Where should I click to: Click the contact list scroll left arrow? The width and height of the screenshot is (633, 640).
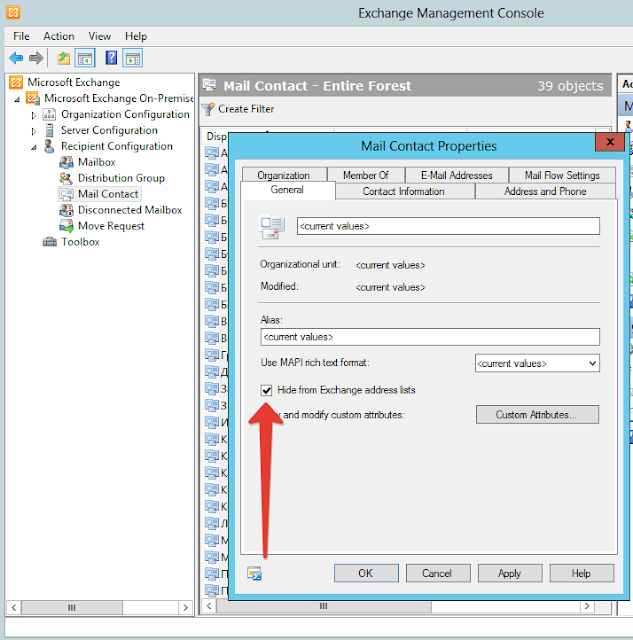click(x=209, y=606)
